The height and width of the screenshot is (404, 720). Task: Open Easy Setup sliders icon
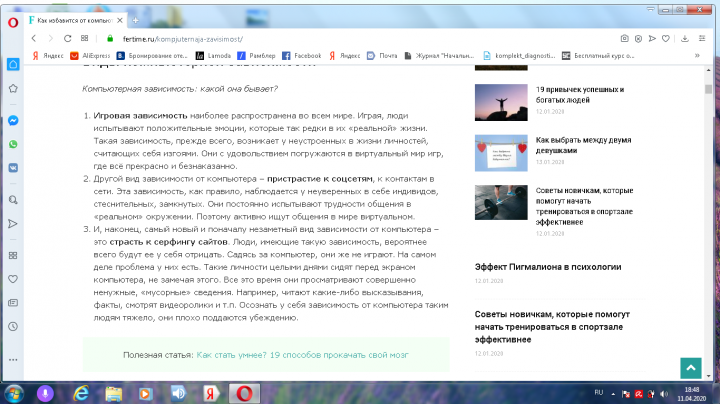[x=702, y=39]
